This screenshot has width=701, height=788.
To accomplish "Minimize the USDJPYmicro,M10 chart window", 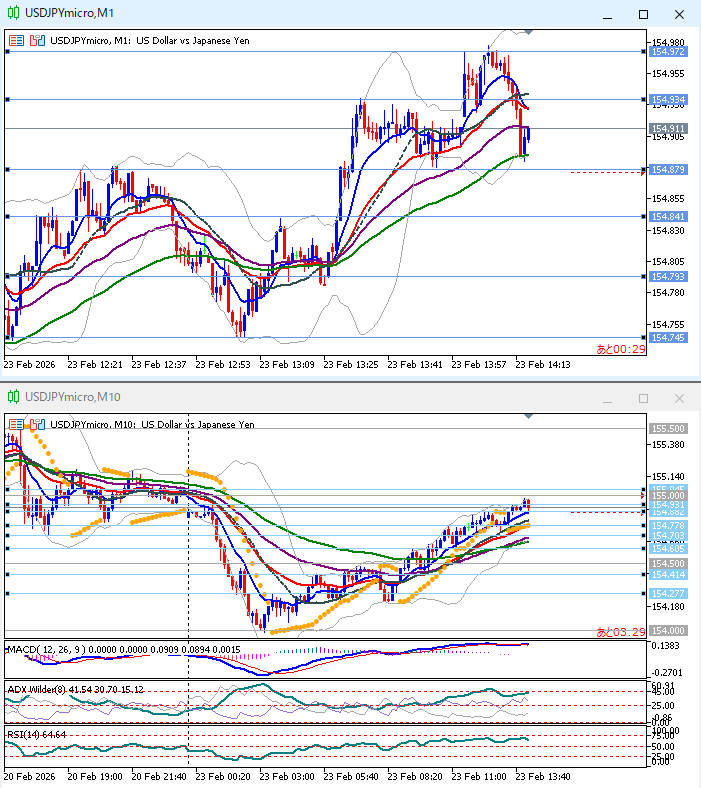I will click(x=606, y=398).
